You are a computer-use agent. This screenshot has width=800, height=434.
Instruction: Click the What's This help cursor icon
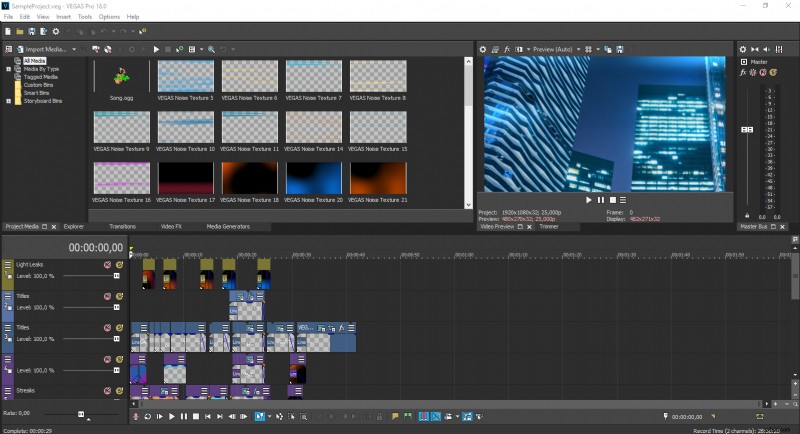pos(142,32)
